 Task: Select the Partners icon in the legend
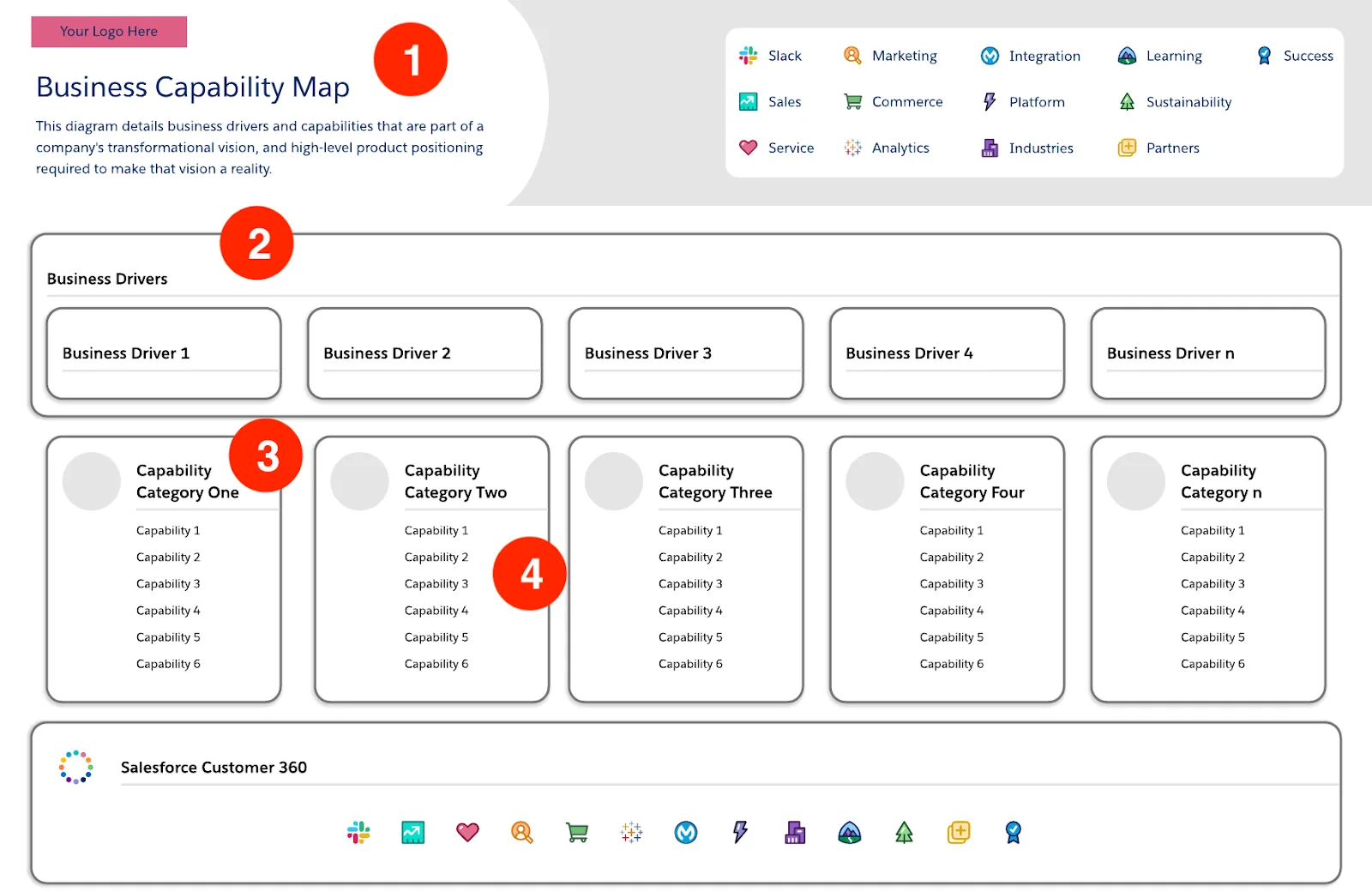(x=1127, y=148)
